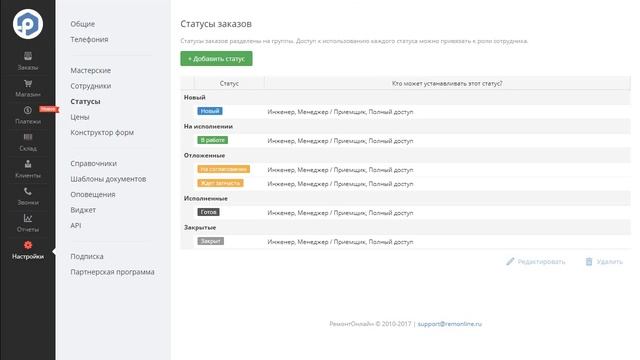Open the support@remonline.ru email link
This screenshot has width=640, height=360.
pos(449,324)
